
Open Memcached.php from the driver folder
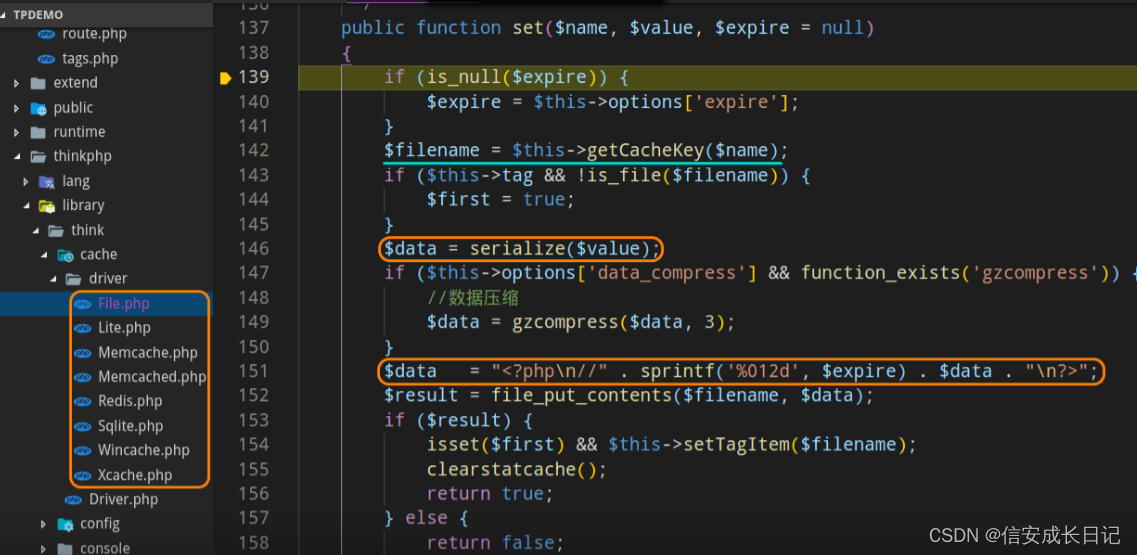(152, 377)
